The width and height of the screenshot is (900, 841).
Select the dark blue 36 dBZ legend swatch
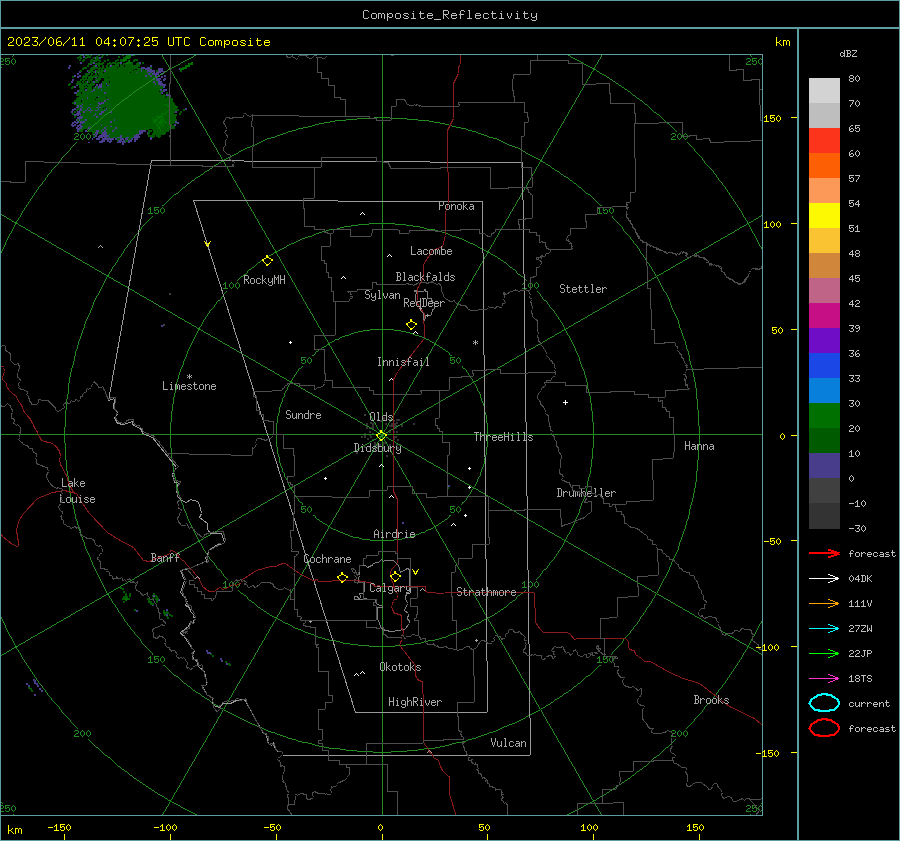coord(824,365)
